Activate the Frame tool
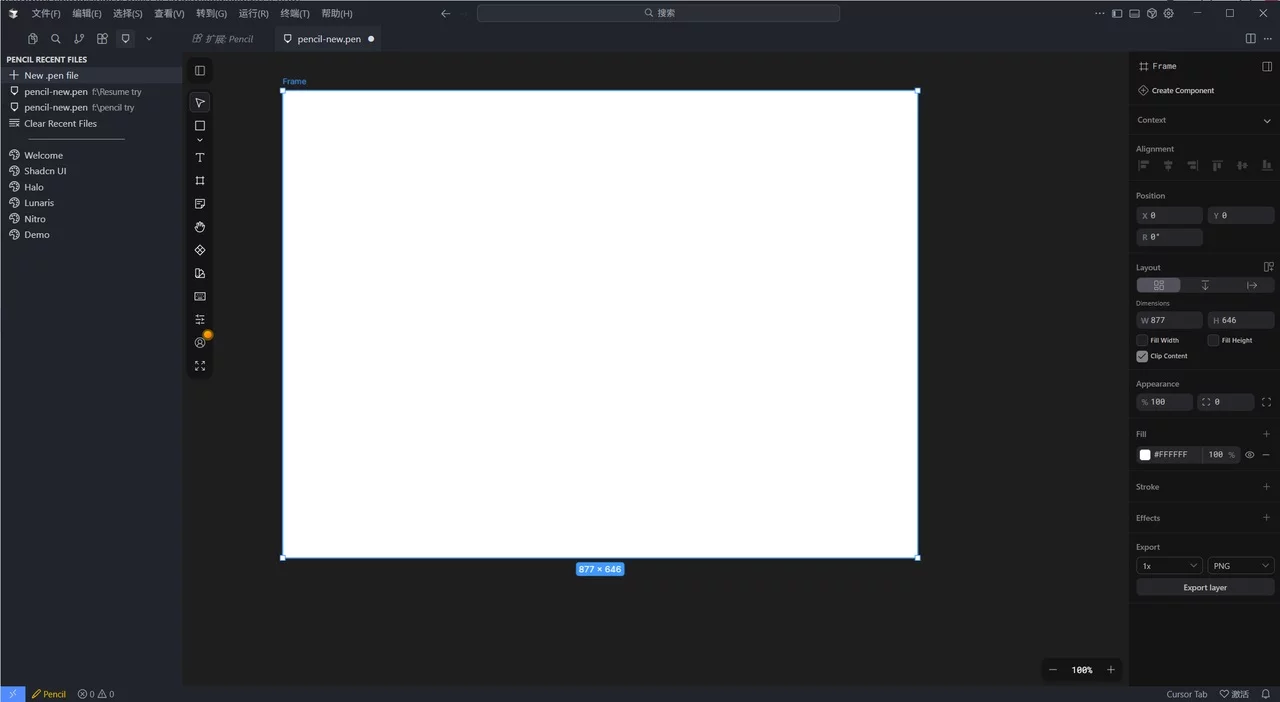The height and width of the screenshot is (702, 1280). [x=200, y=180]
